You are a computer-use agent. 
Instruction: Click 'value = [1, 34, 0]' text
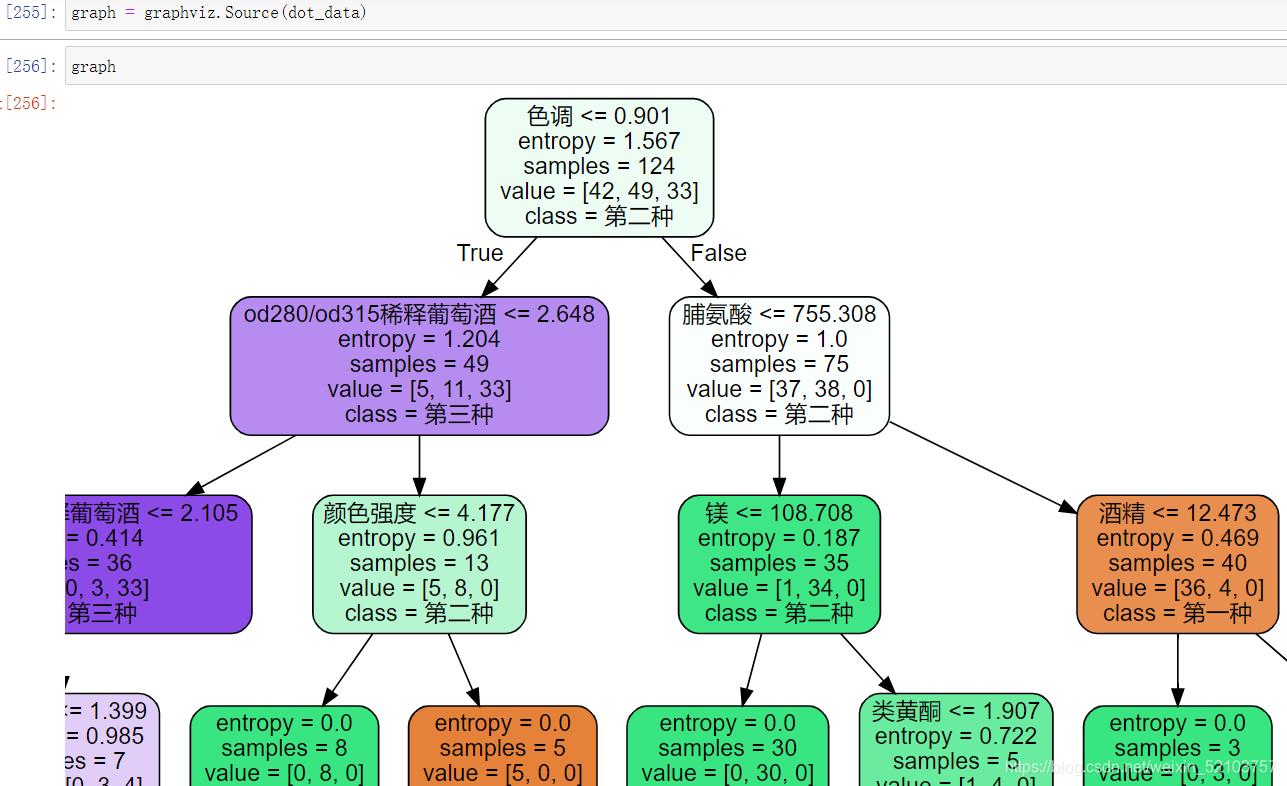coord(779,588)
